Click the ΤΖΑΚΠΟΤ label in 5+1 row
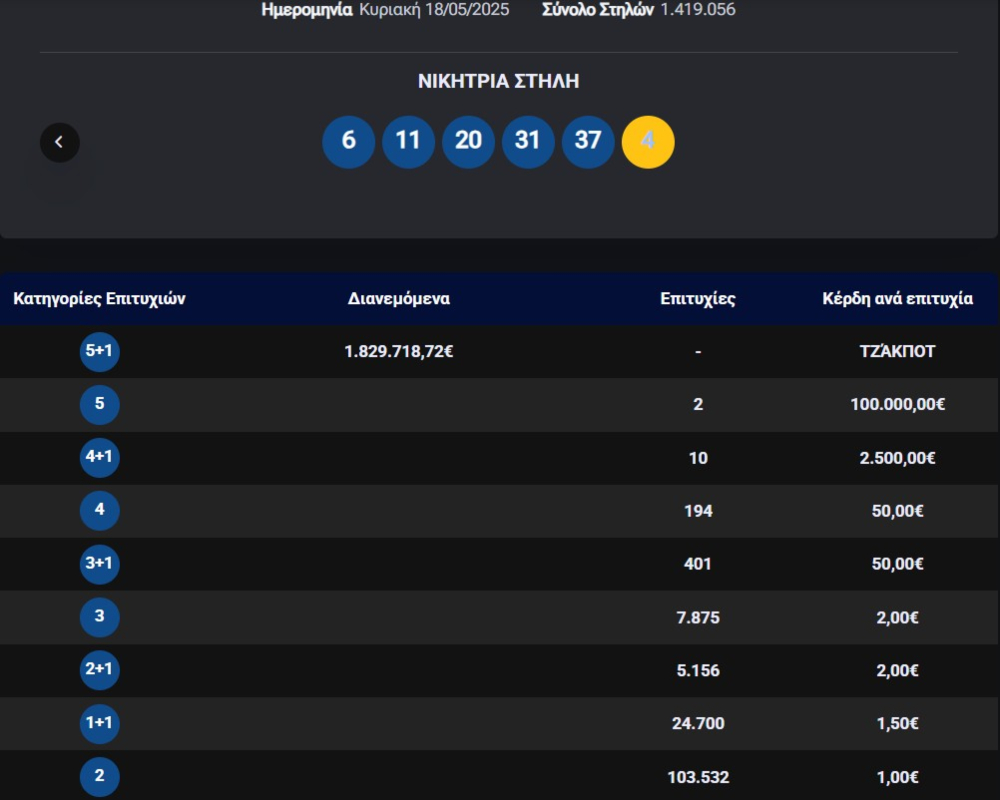This screenshot has height=800, width=1000. pos(897,351)
